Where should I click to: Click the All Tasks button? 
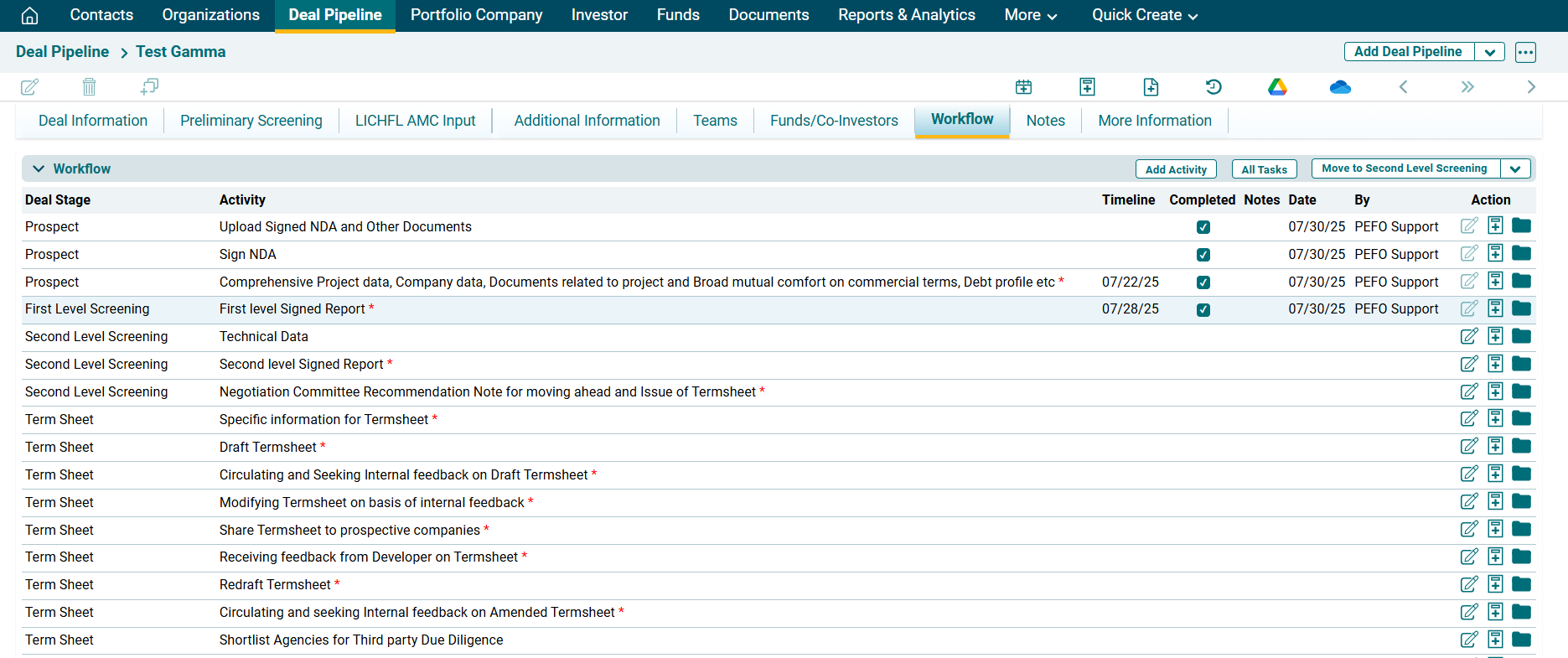pos(1264,169)
